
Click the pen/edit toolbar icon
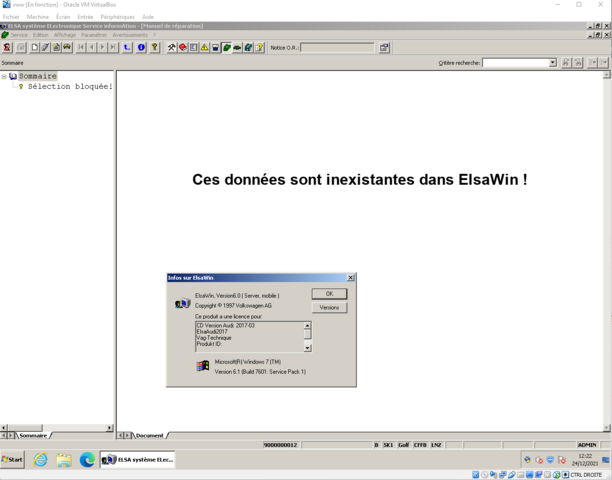pyautogui.click(x=45, y=48)
